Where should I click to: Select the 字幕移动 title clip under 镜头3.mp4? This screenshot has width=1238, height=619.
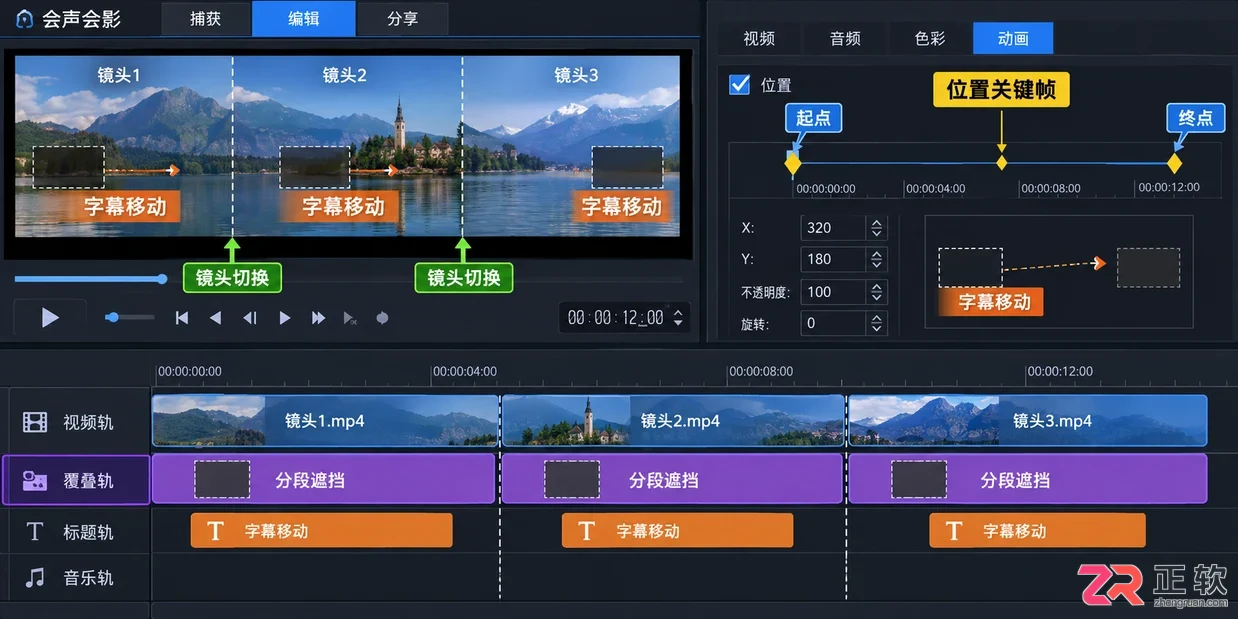[x=1037, y=531]
